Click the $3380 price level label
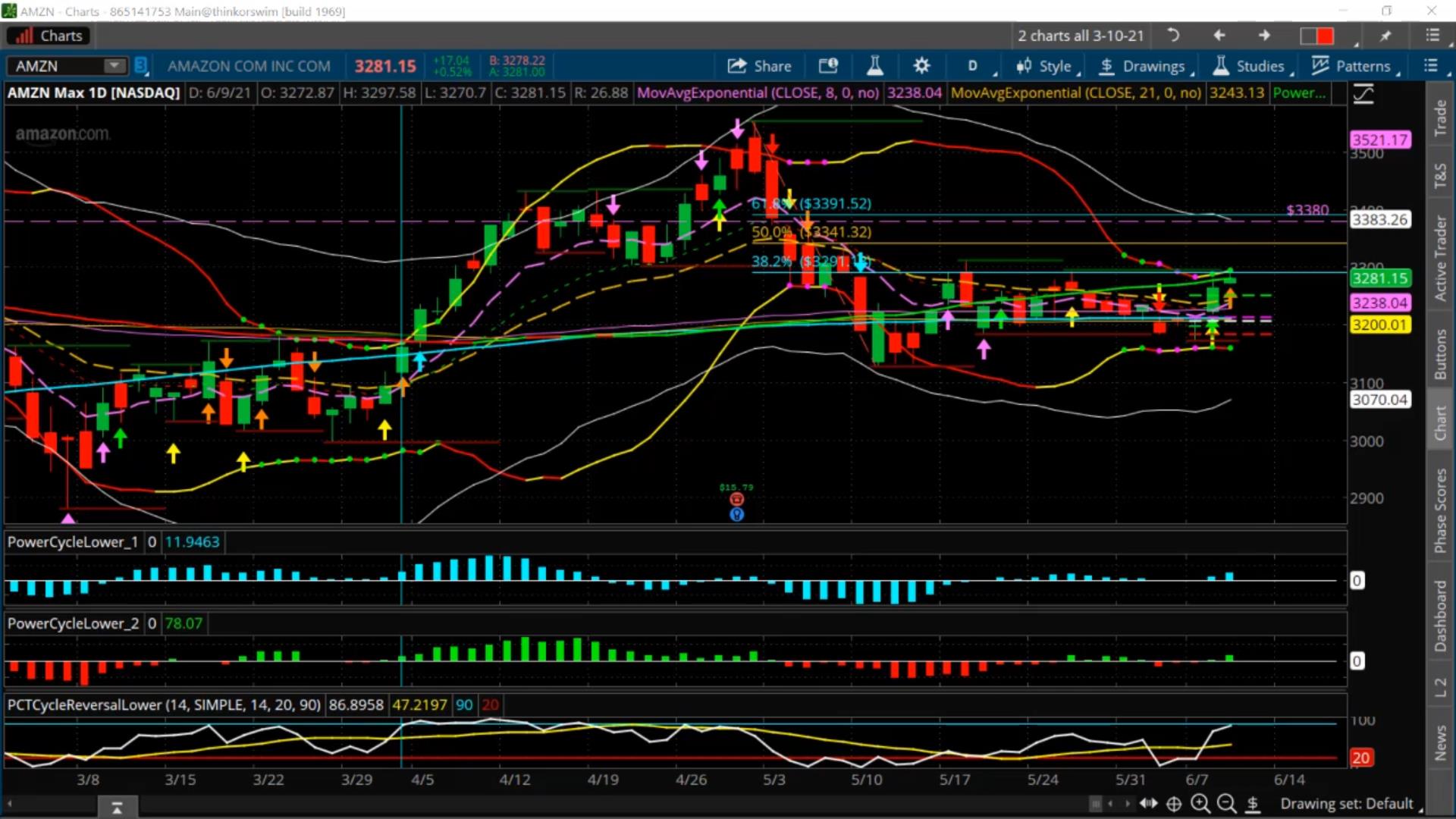 pyautogui.click(x=1307, y=210)
